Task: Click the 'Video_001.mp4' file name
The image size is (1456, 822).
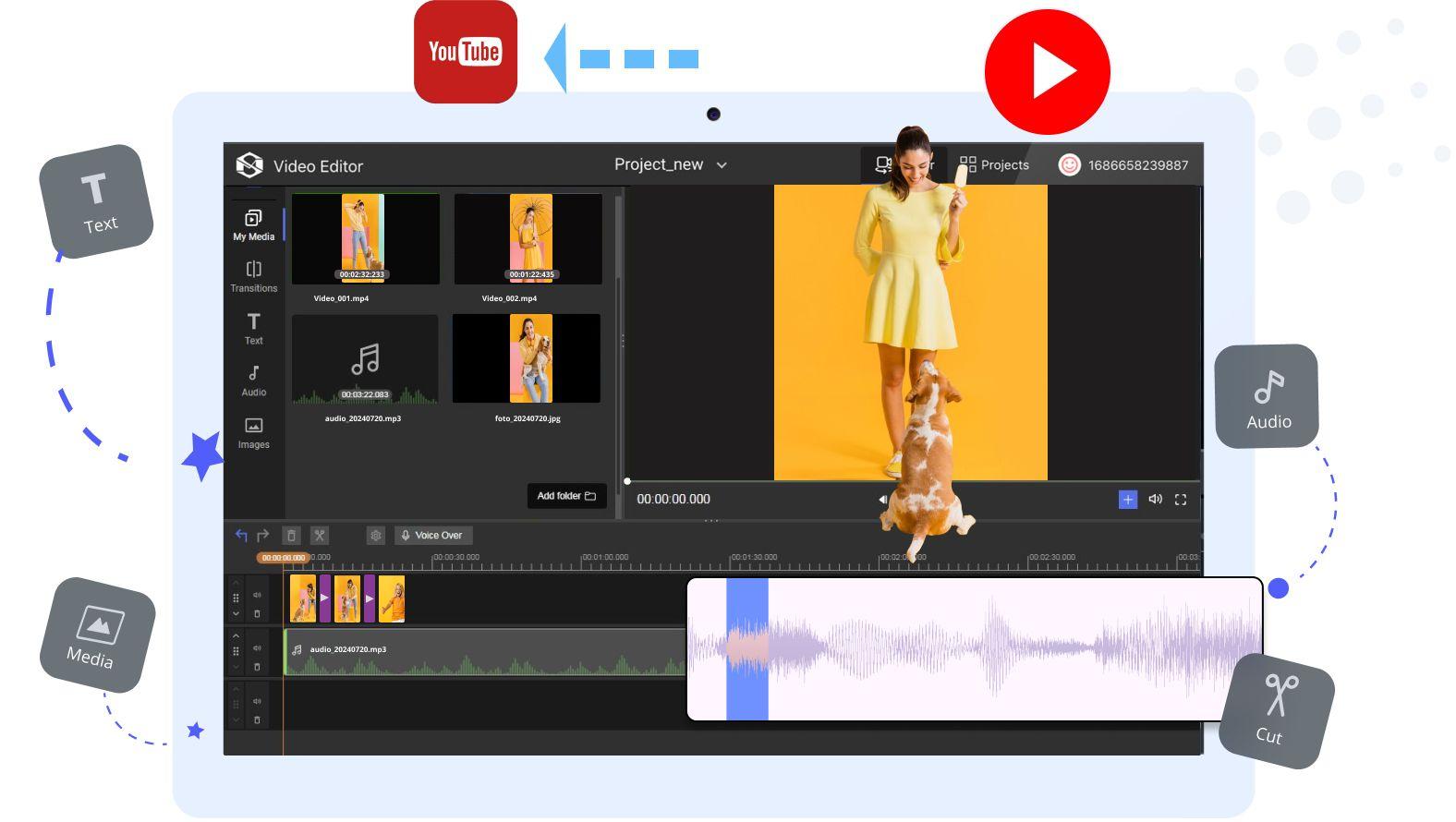Action: click(x=341, y=298)
